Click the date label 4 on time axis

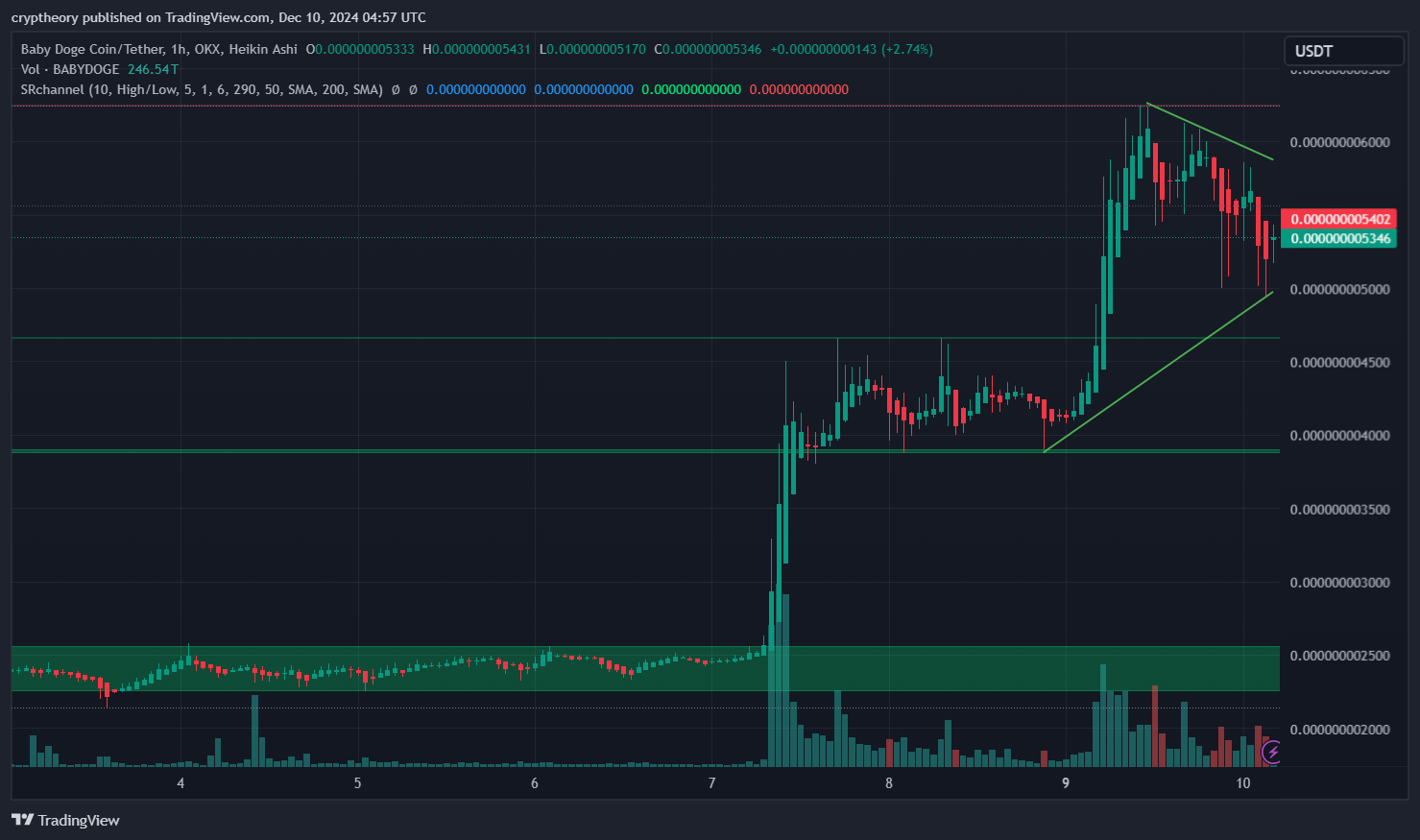tap(181, 783)
